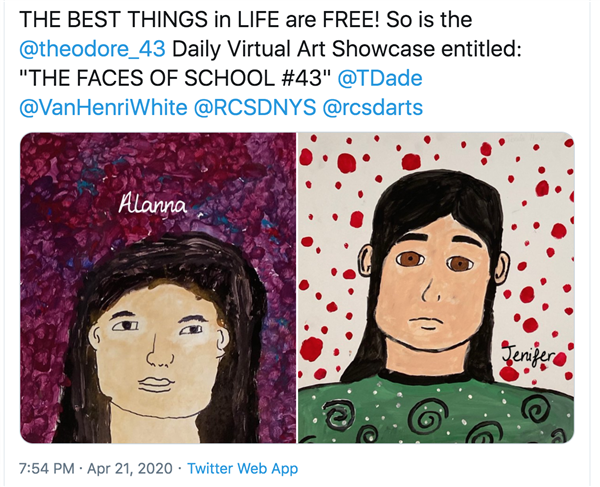Click the lips on the Alanna portrait
This screenshot has width=600, height=487.
[x=157, y=383]
